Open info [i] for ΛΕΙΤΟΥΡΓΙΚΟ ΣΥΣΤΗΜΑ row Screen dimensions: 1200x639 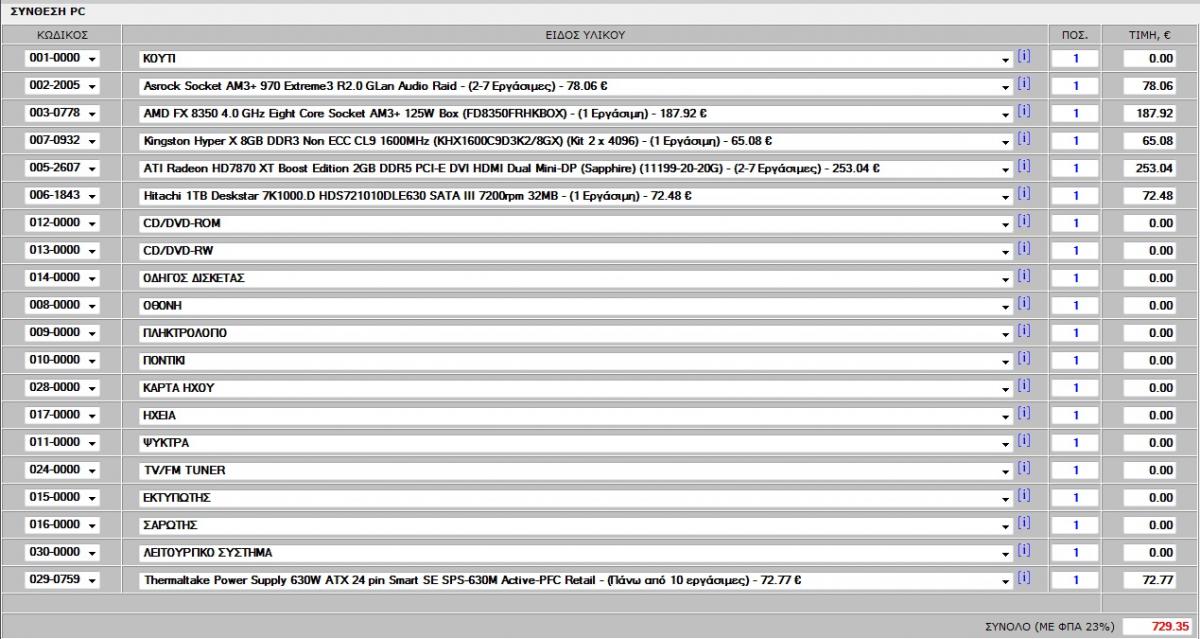[1023, 551]
